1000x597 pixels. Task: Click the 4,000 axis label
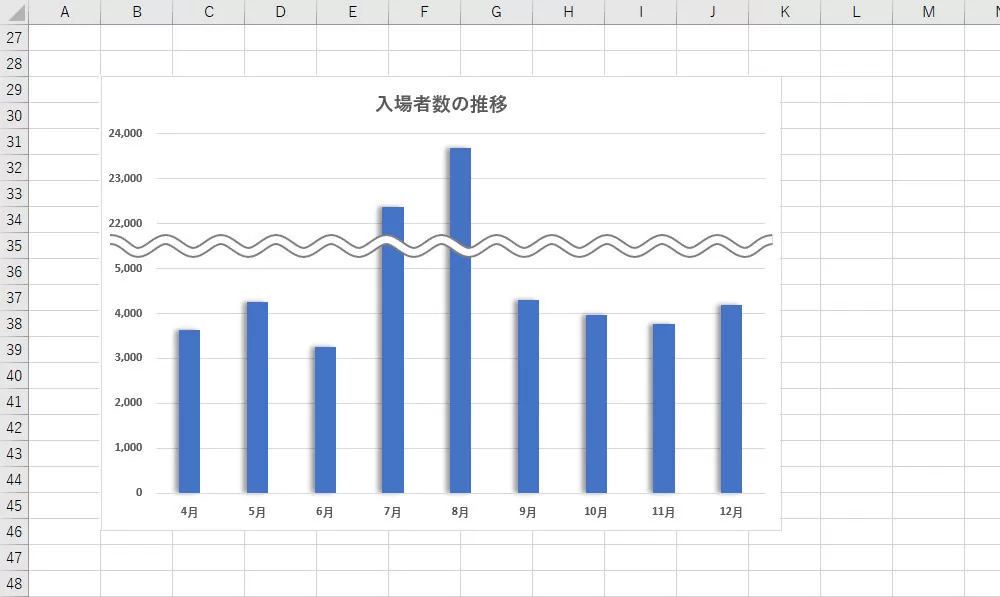[x=128, y=313]
